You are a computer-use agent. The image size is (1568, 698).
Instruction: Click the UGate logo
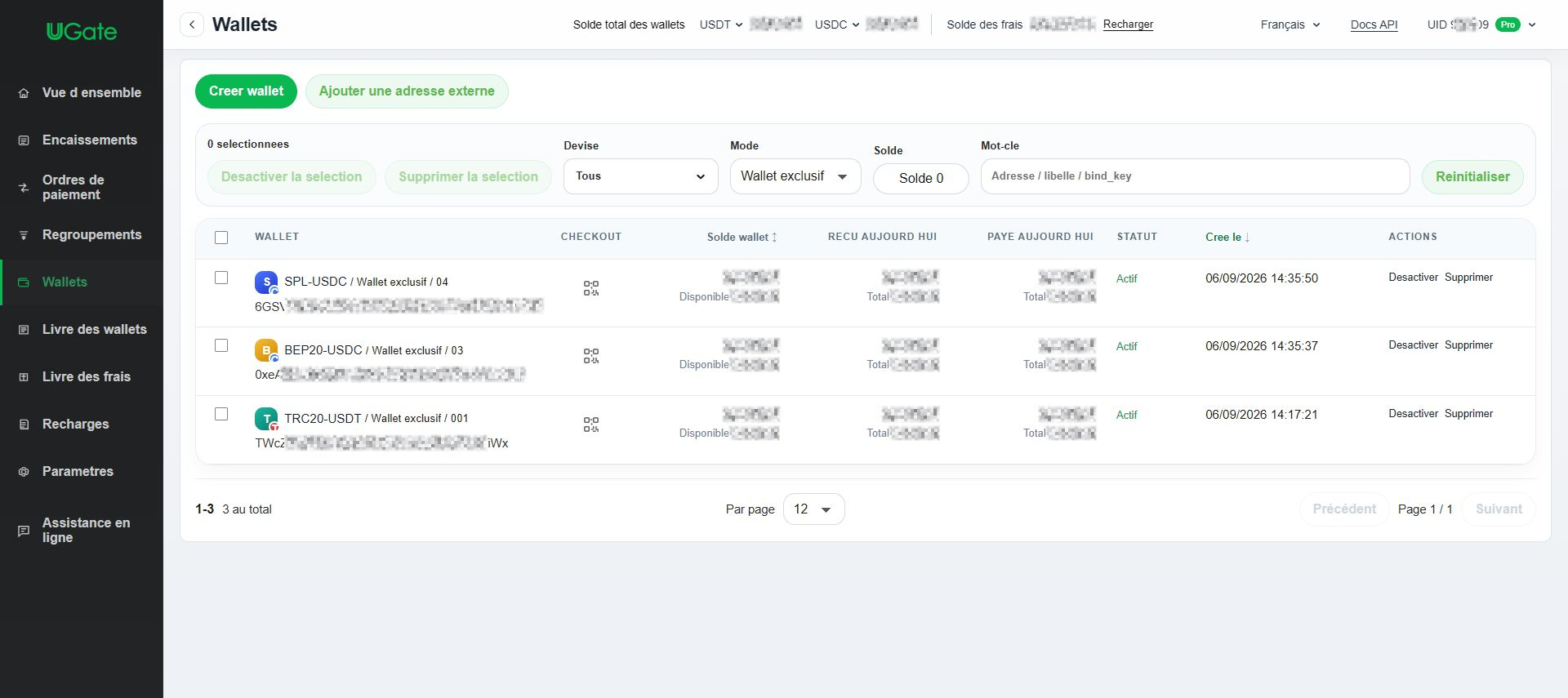tap(82, 32)
